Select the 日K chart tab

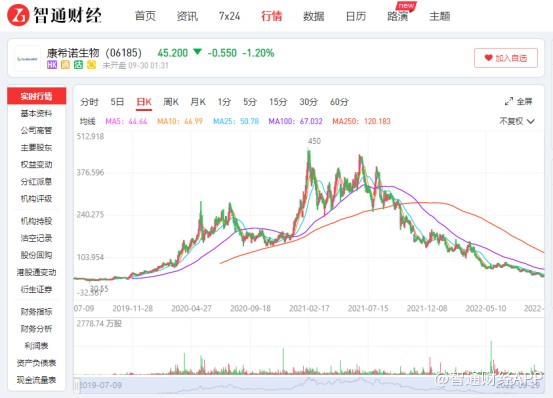[x=144, y=102]
